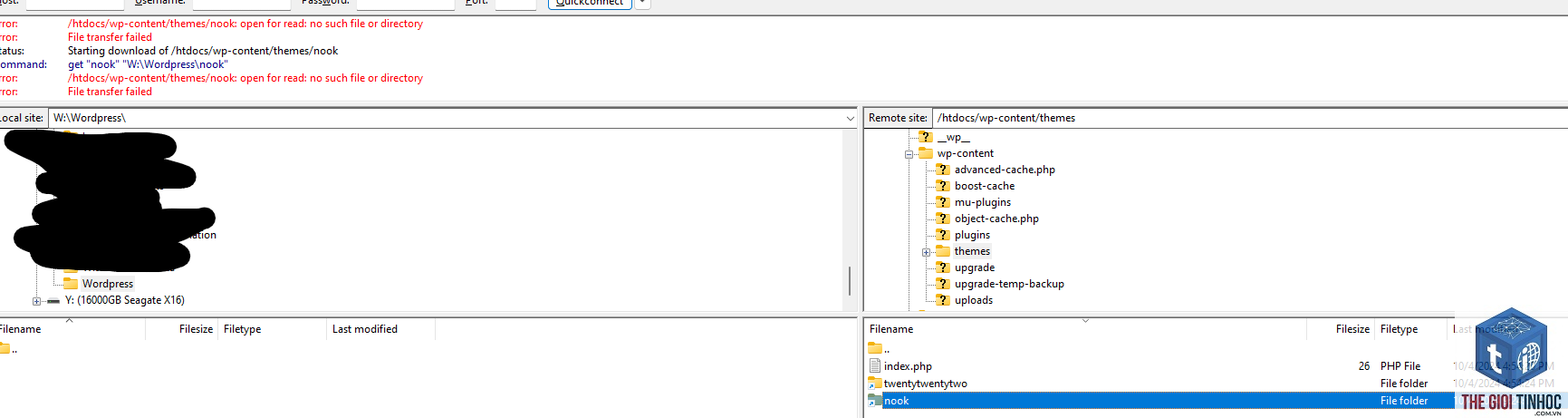Image resolution: width=1568 pixels, height=418 pixels.
Task: Select mu-plugins in the remote tree
Action: (983, 202)
